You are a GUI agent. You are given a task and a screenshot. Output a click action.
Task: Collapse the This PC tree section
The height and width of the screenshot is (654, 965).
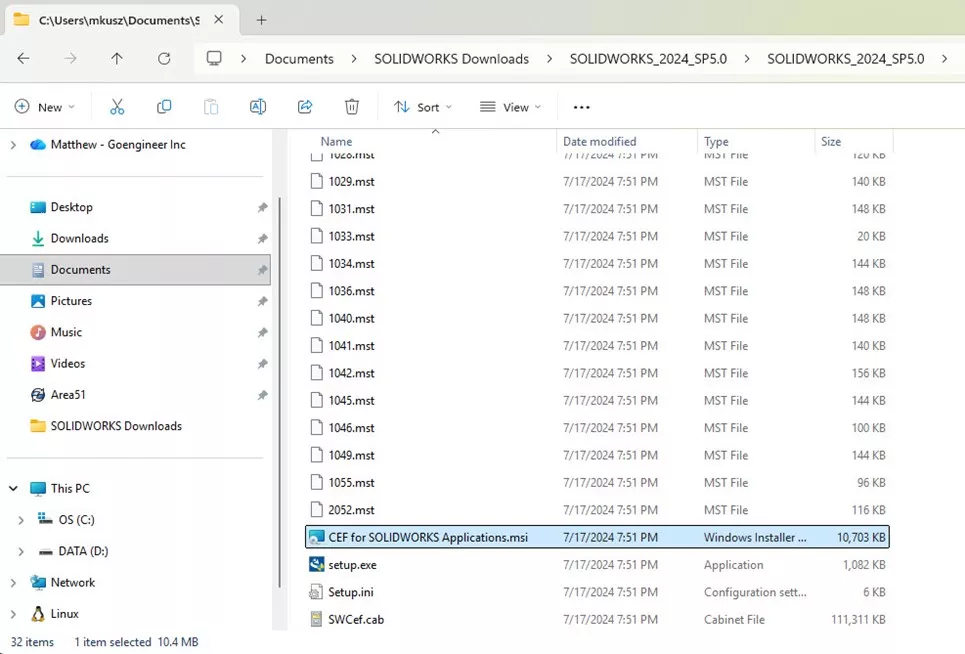13,488
